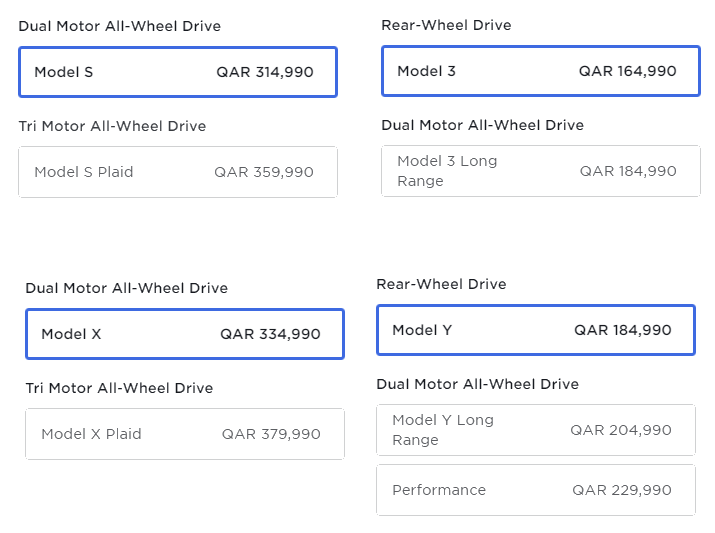Click the QAR 204,990 price

click(x=621, y=430)
